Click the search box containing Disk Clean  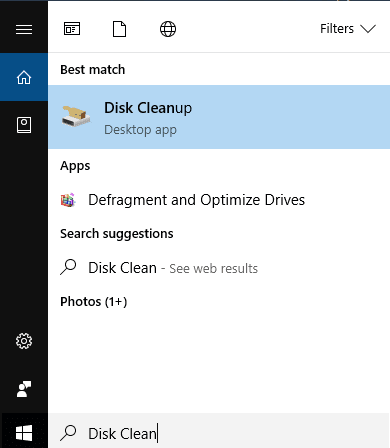point(219,433)
